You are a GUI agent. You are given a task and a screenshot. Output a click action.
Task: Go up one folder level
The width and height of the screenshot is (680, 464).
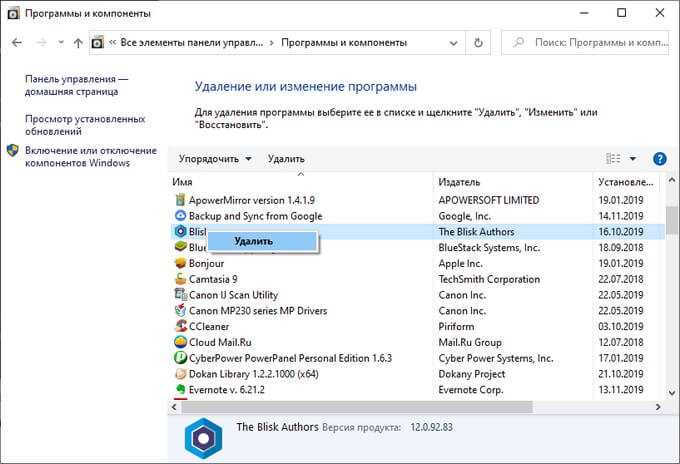click(78, 42)
